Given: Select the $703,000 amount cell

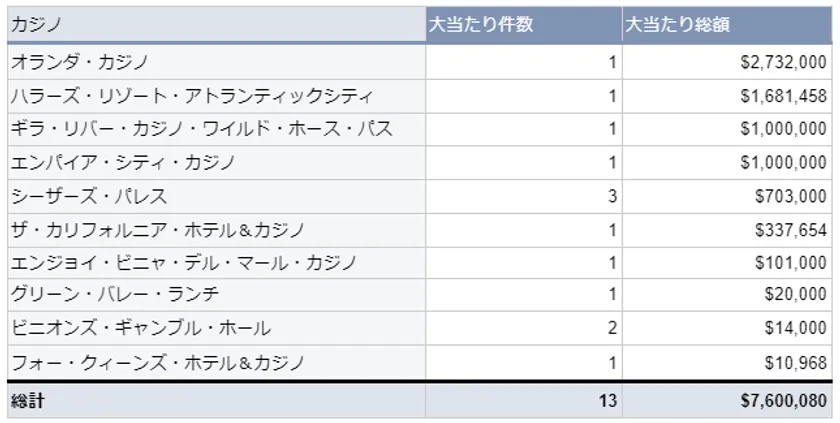Looking at the screenshot, I should [791, 196].
